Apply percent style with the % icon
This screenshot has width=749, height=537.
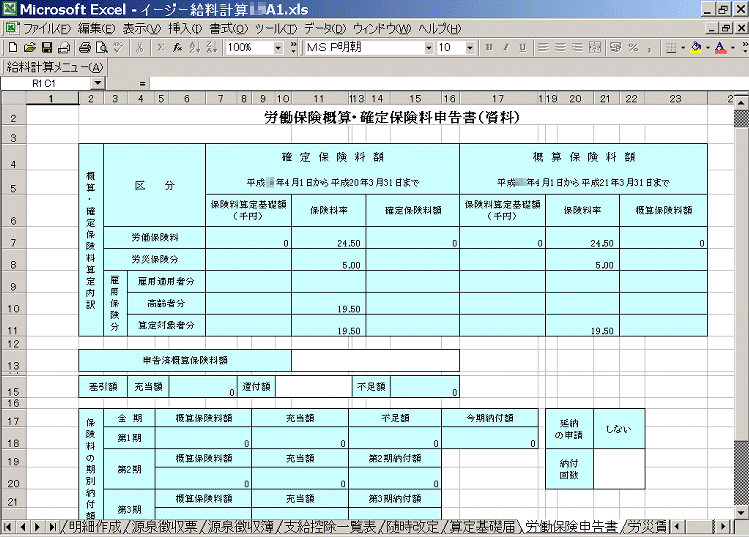634,47
